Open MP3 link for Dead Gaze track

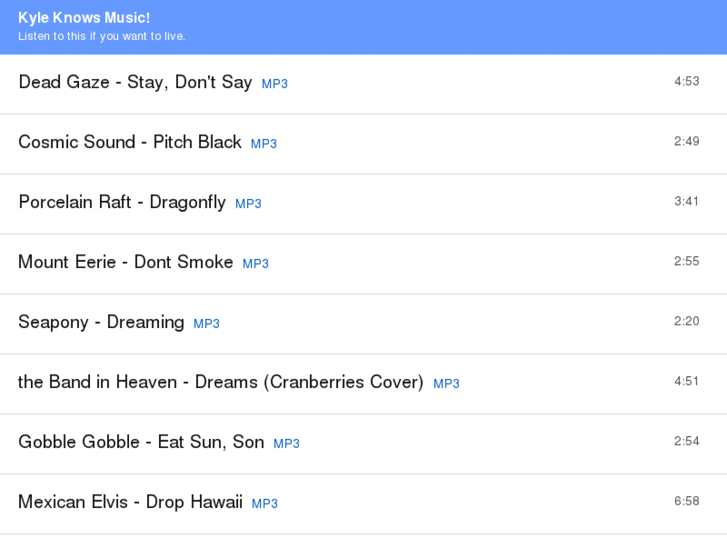(x=275, y=84)
